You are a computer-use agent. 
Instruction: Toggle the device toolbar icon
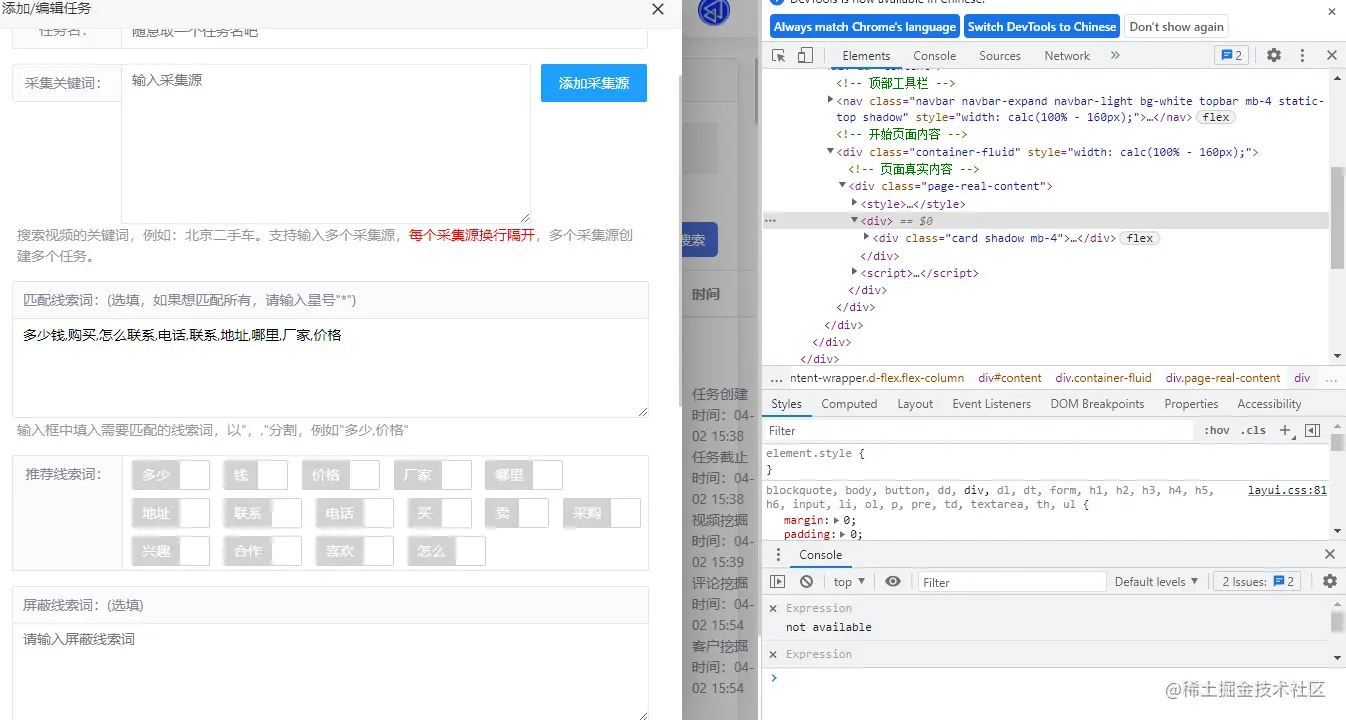coord(805,55)
